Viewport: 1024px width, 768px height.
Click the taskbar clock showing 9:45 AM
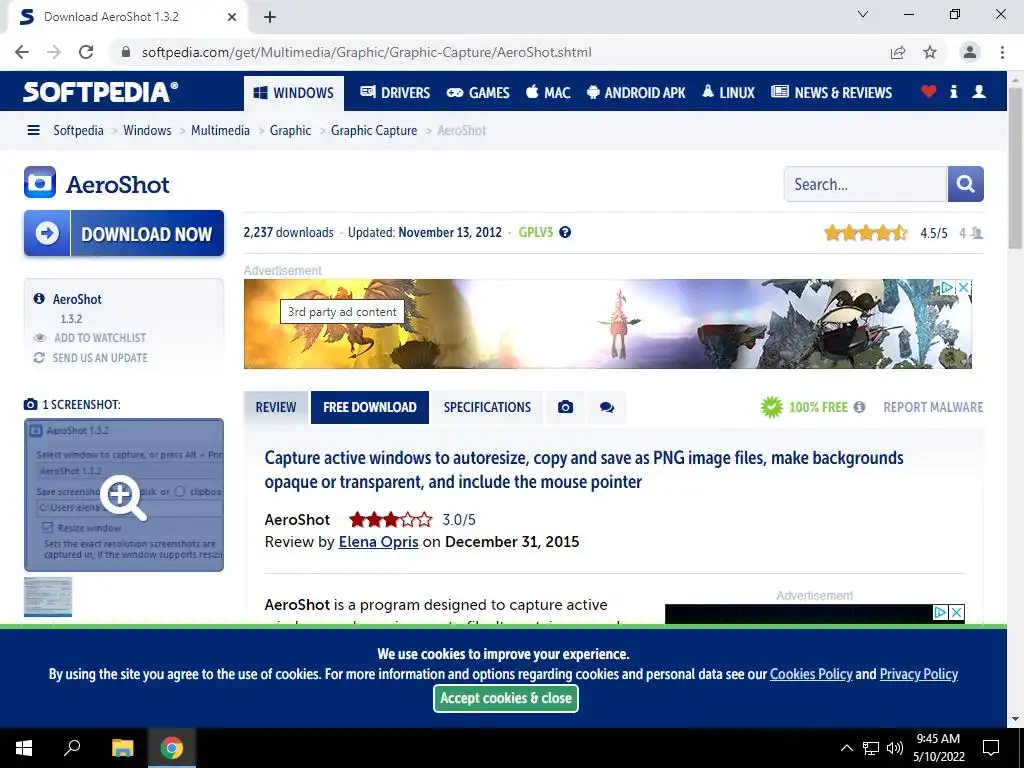(x=938, y=748)
